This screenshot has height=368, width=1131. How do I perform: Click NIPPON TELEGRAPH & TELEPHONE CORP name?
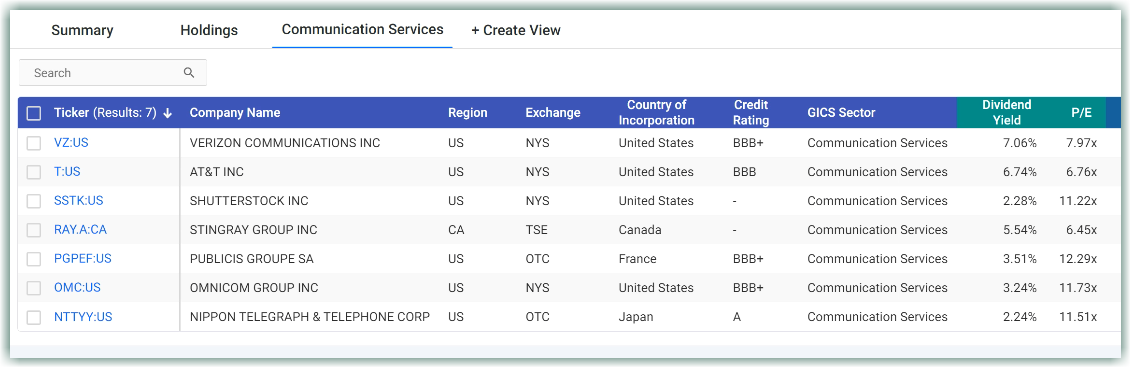309,317
